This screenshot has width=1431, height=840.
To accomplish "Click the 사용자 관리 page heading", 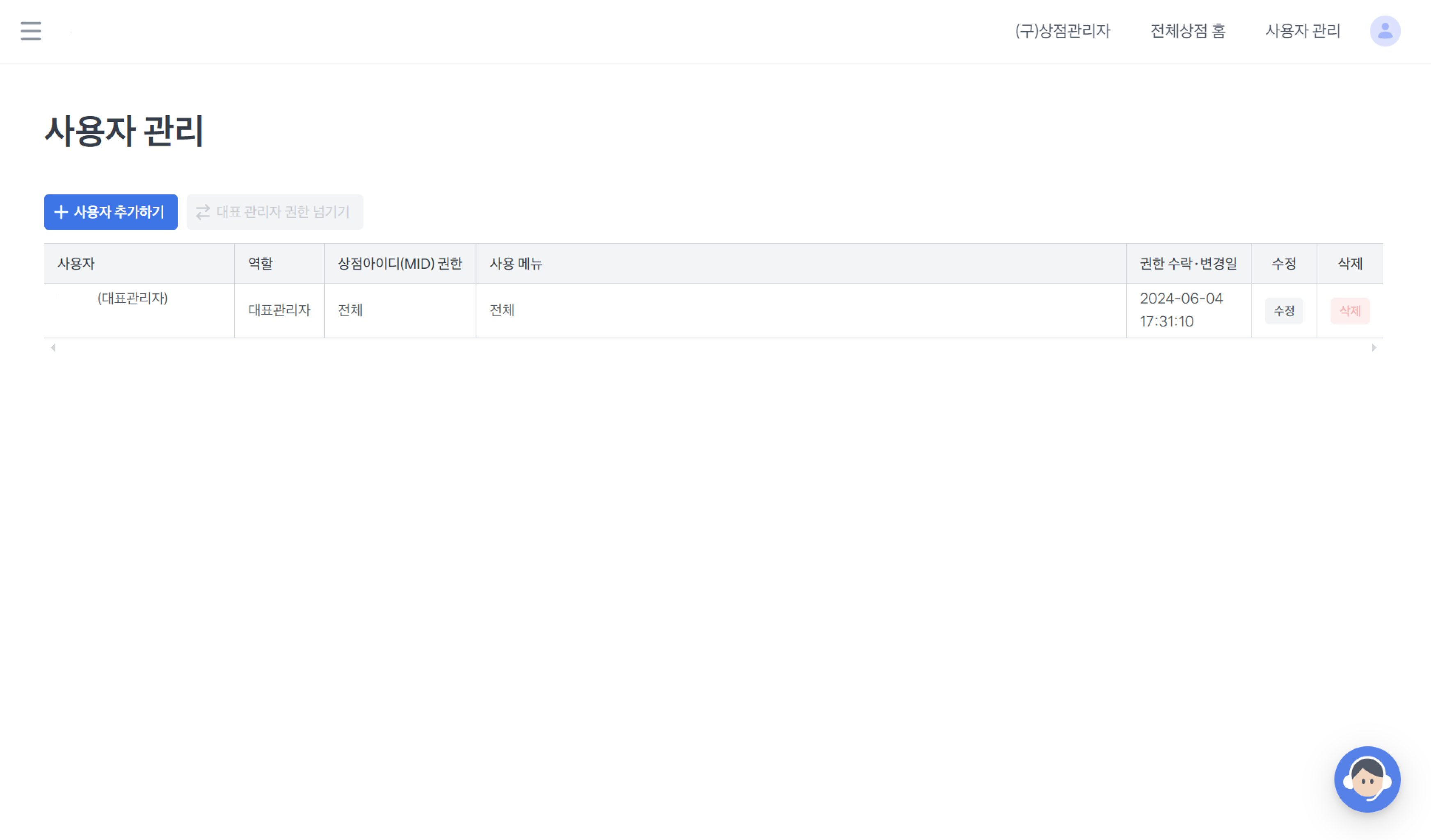I will coord(124,131).
